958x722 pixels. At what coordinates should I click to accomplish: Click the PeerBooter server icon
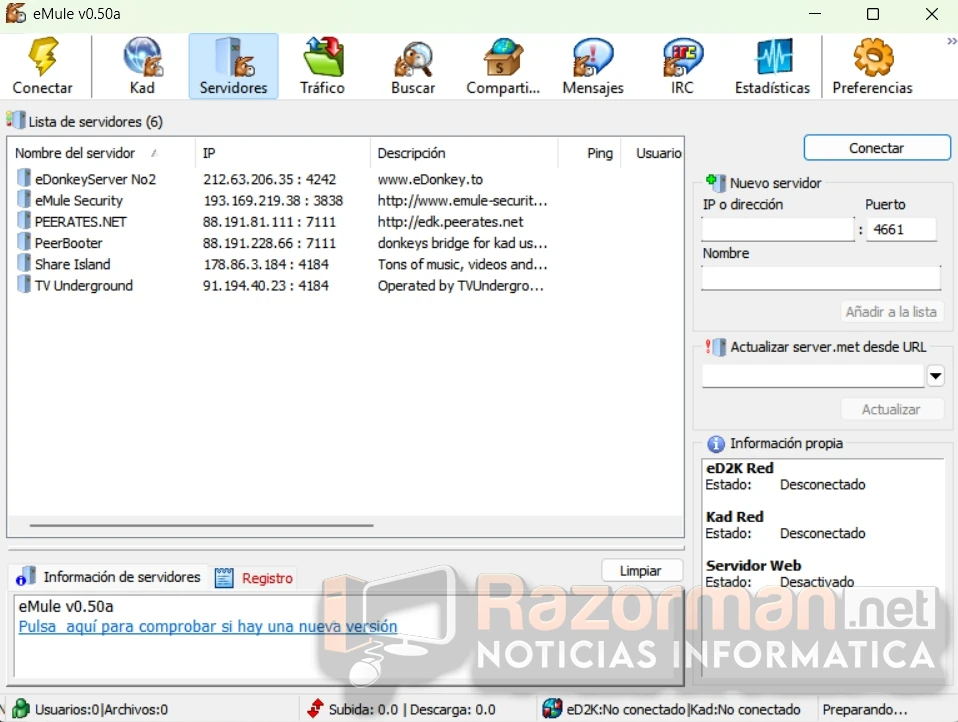(24, 242)
